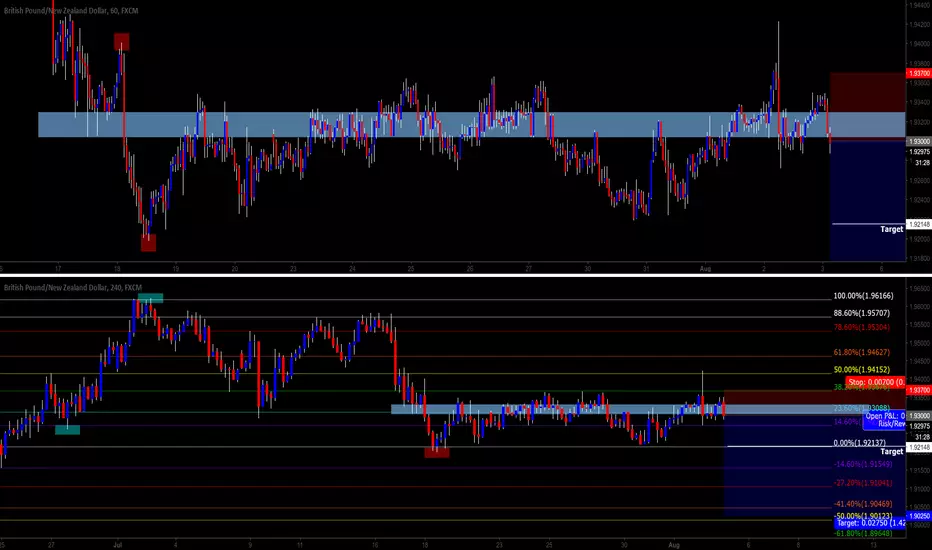This screenshot has height=550, width=932.
Task: Select the Target label in the 60-minute chart
Action: coord(891,230)
